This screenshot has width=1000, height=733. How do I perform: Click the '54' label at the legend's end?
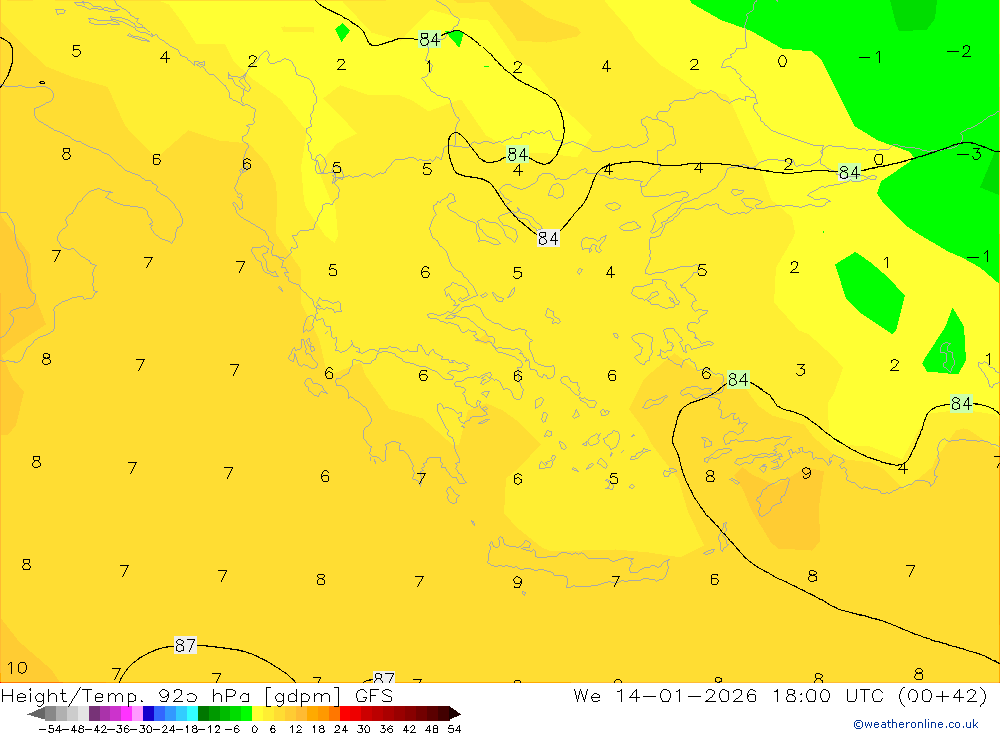pos(454,729)
